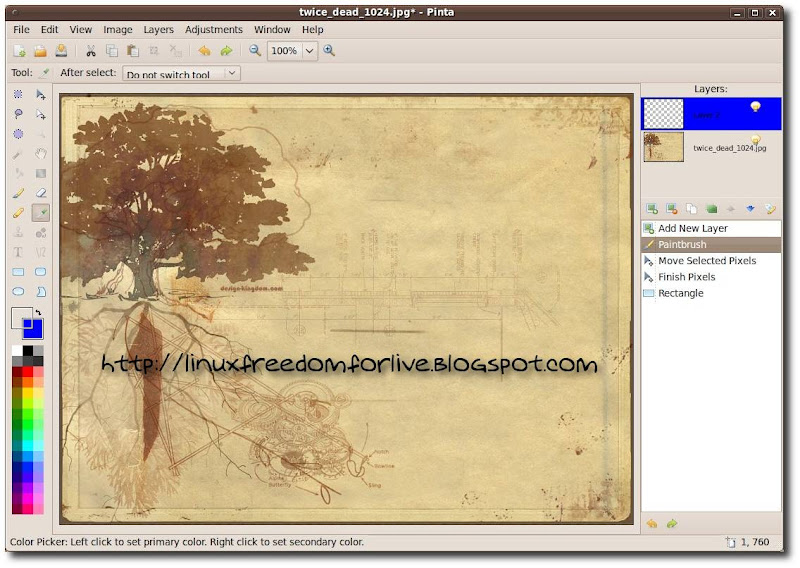Click the Save image toolbar icon
This screenshot has height=568, width=800.
61,51
